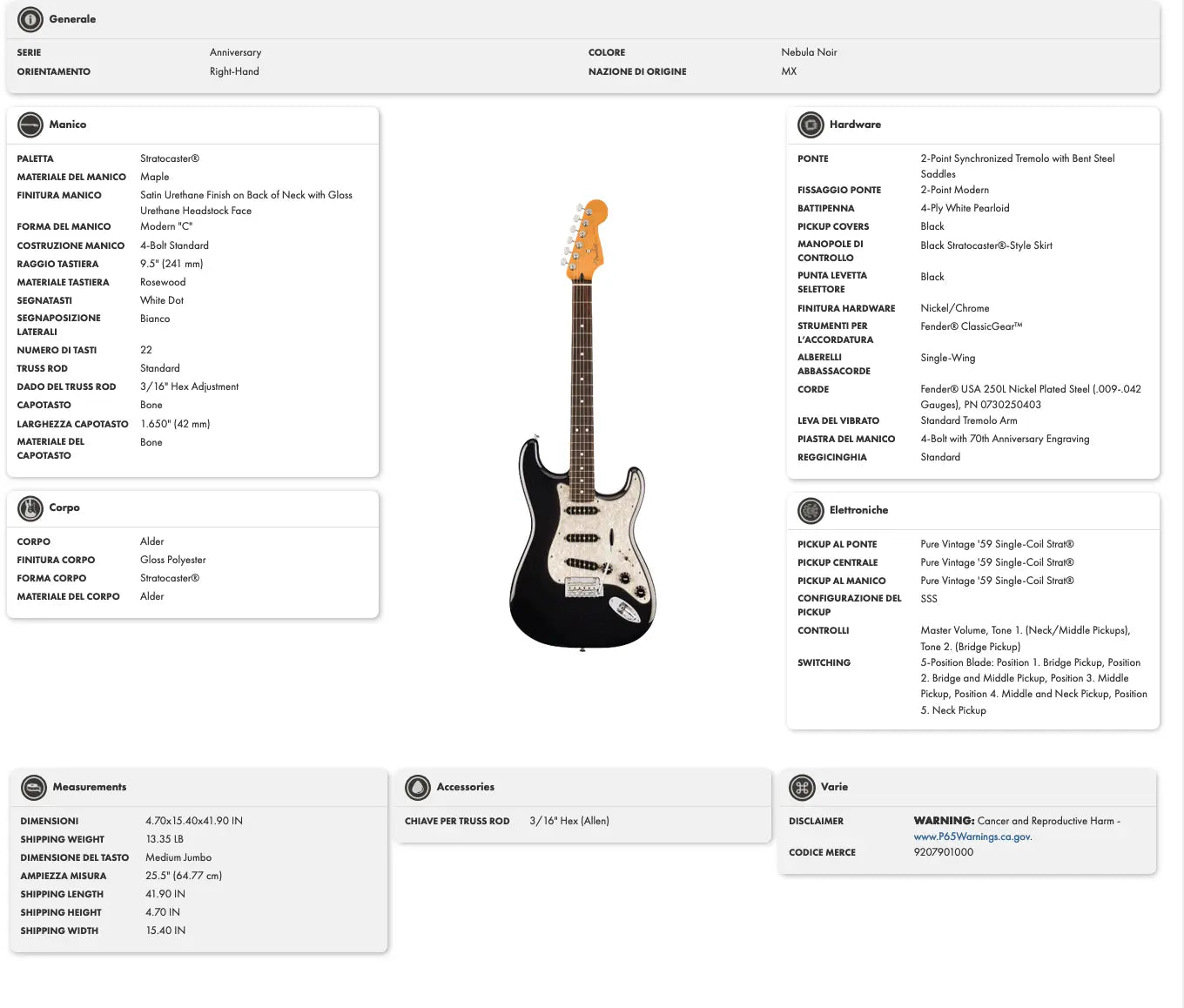Click the 'Nebula Noir' color value
Viewport: 1184px width, 1008px height.
point(809,52)
